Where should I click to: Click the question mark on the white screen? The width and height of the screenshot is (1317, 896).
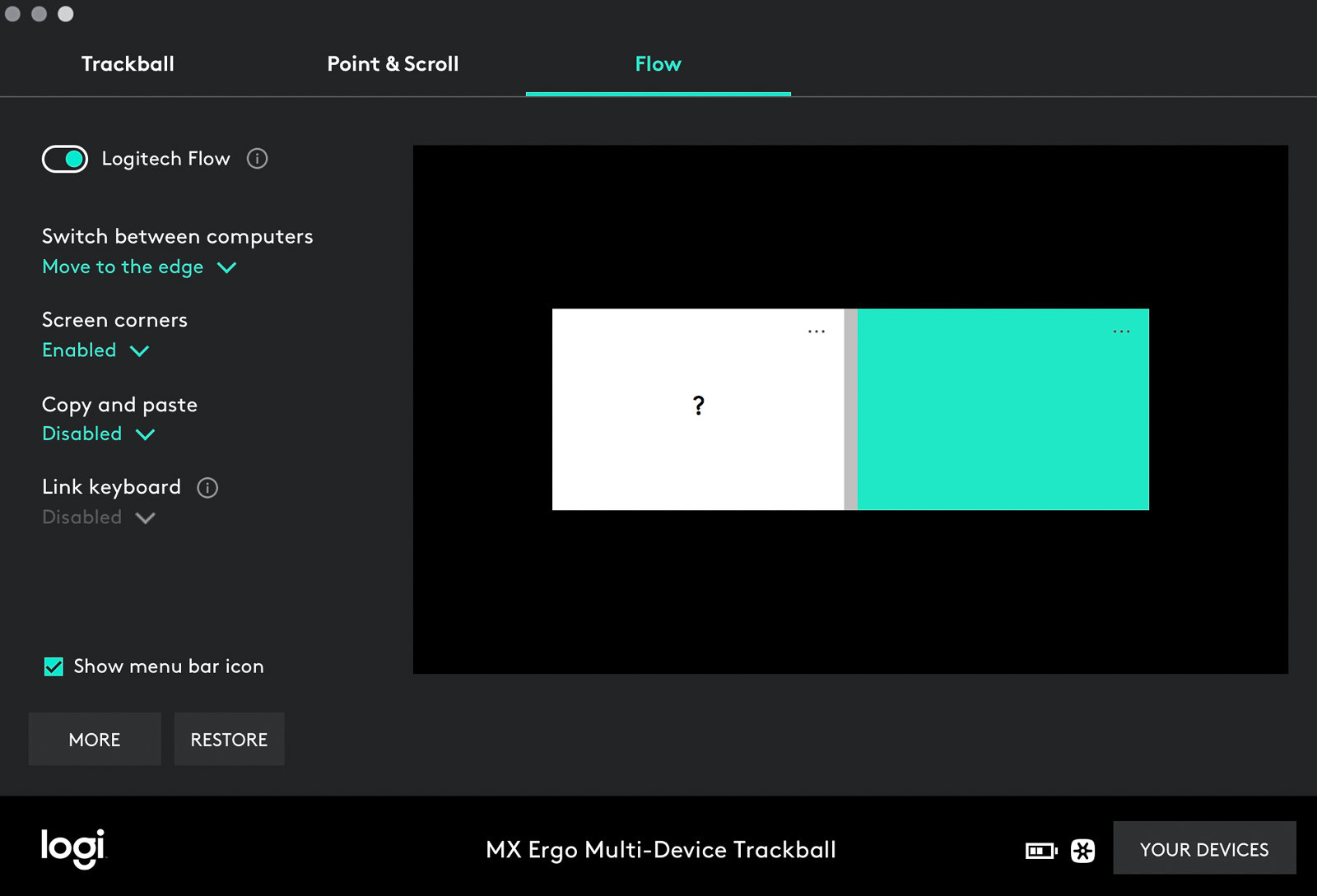[698, 405]
